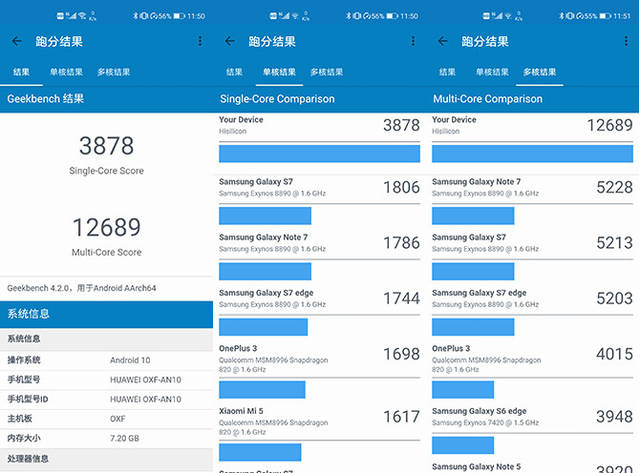Select 单核结果 tab on Geekbench 结果 screen
Screen dimensions: 640x473
66,72
